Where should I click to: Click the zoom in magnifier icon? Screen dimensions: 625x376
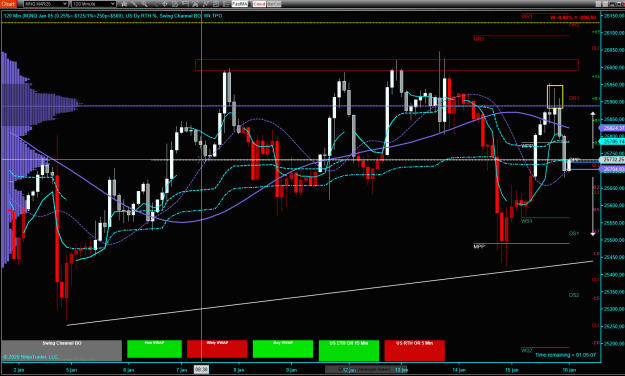click(144, 4)
